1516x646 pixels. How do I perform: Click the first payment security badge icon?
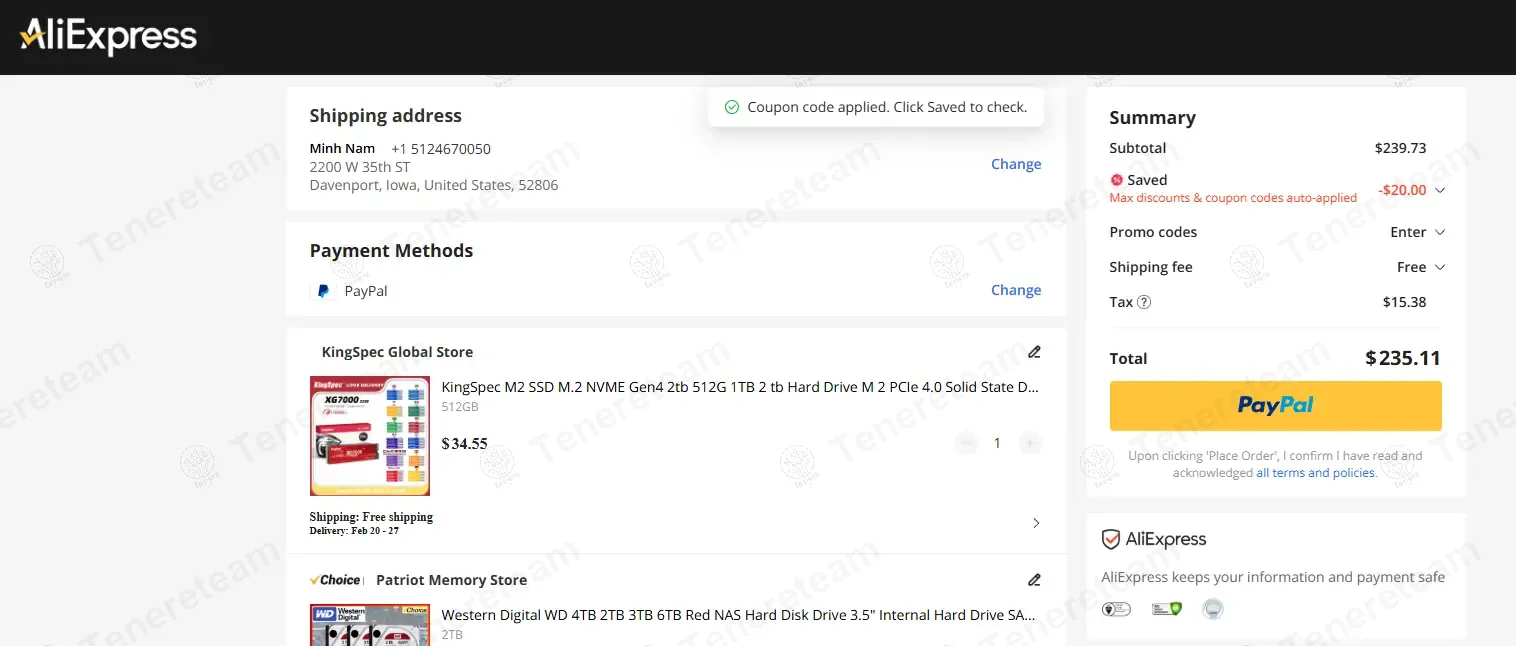tap(1116, 608)
